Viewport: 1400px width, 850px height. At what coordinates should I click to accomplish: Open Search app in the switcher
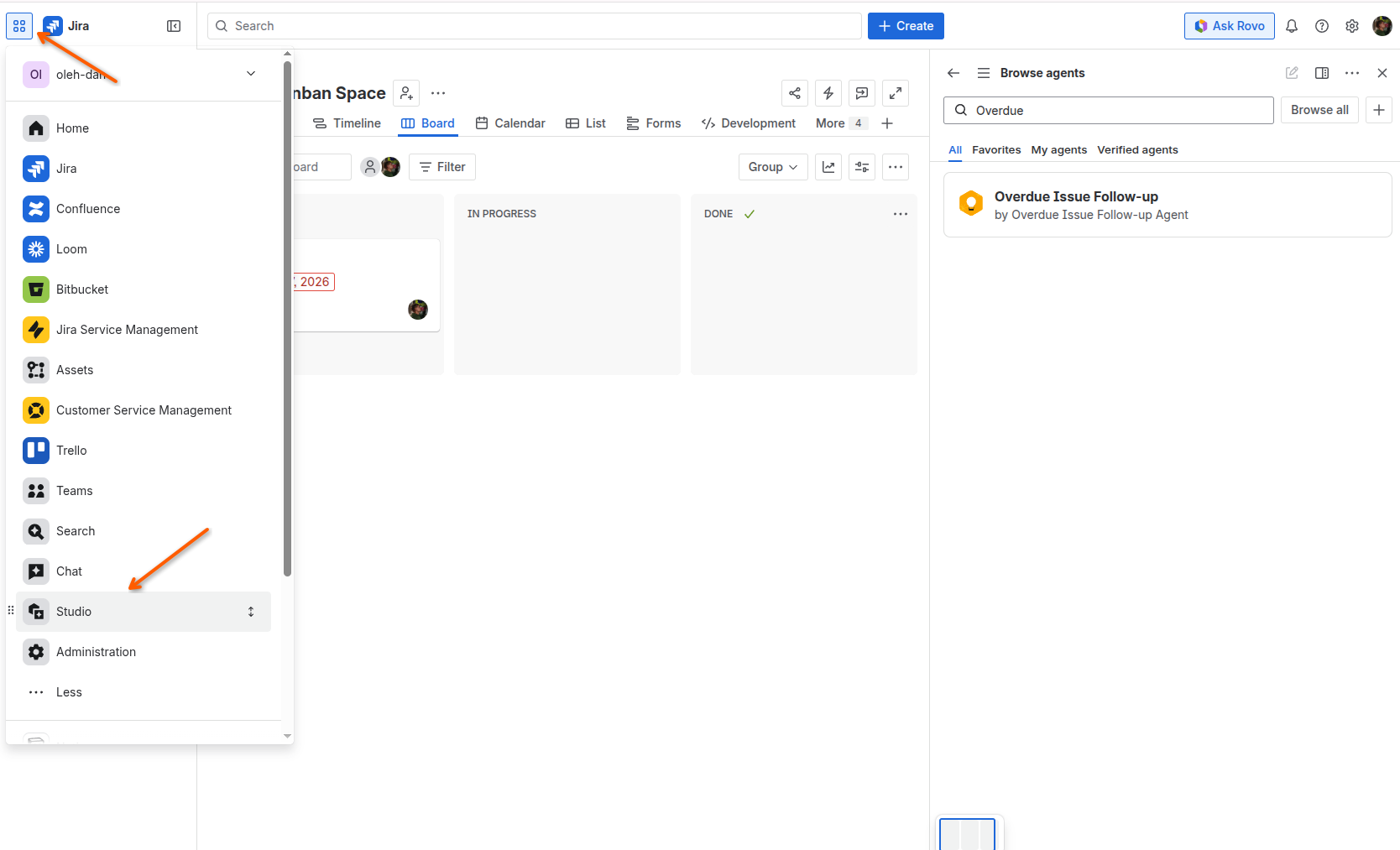point(144,531)
